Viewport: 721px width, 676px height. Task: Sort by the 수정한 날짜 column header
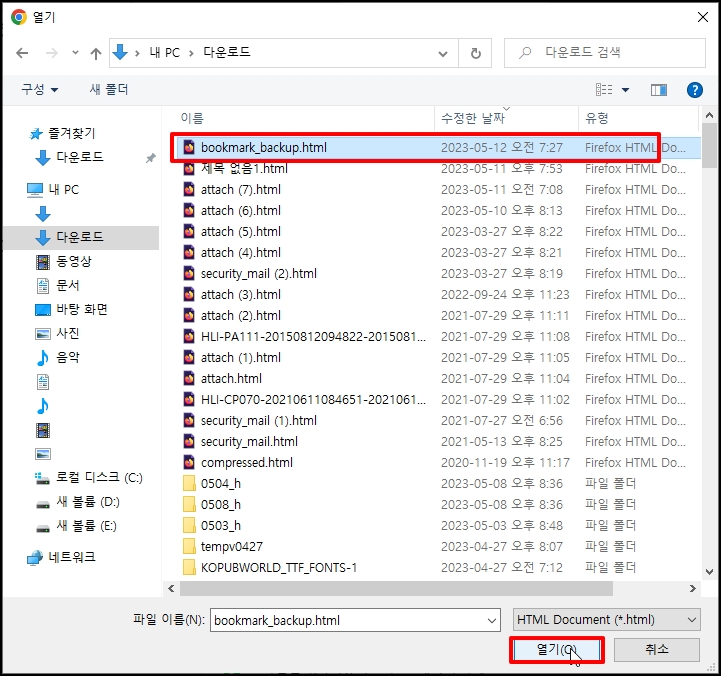473,119
